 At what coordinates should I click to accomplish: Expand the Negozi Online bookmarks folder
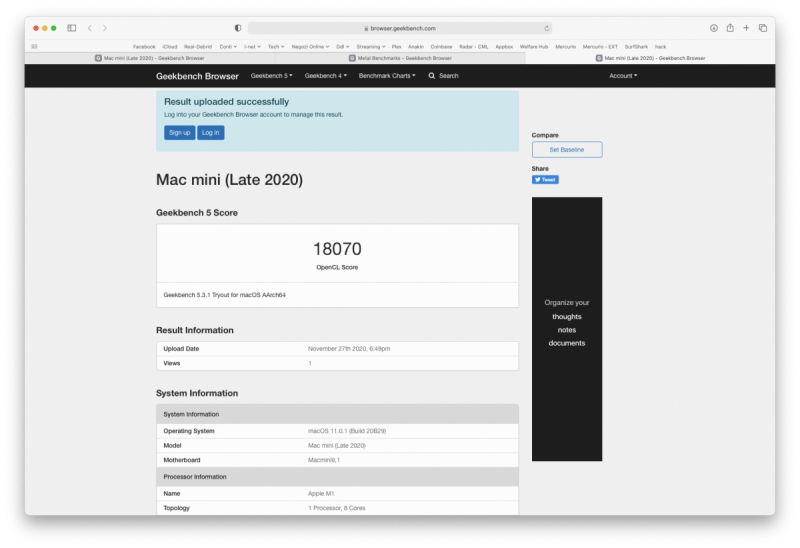(x=310, y=46)
